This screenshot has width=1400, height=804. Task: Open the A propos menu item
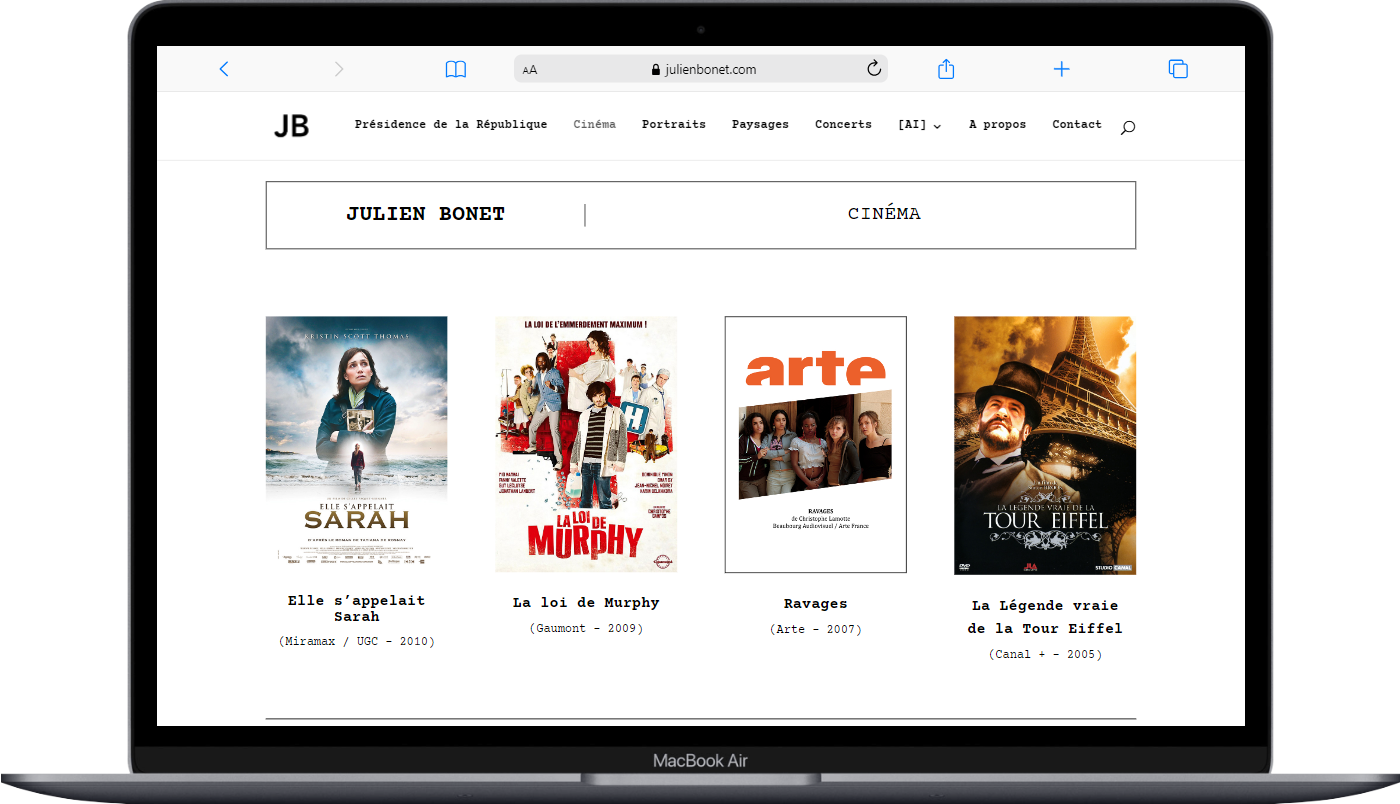[997, 125]
